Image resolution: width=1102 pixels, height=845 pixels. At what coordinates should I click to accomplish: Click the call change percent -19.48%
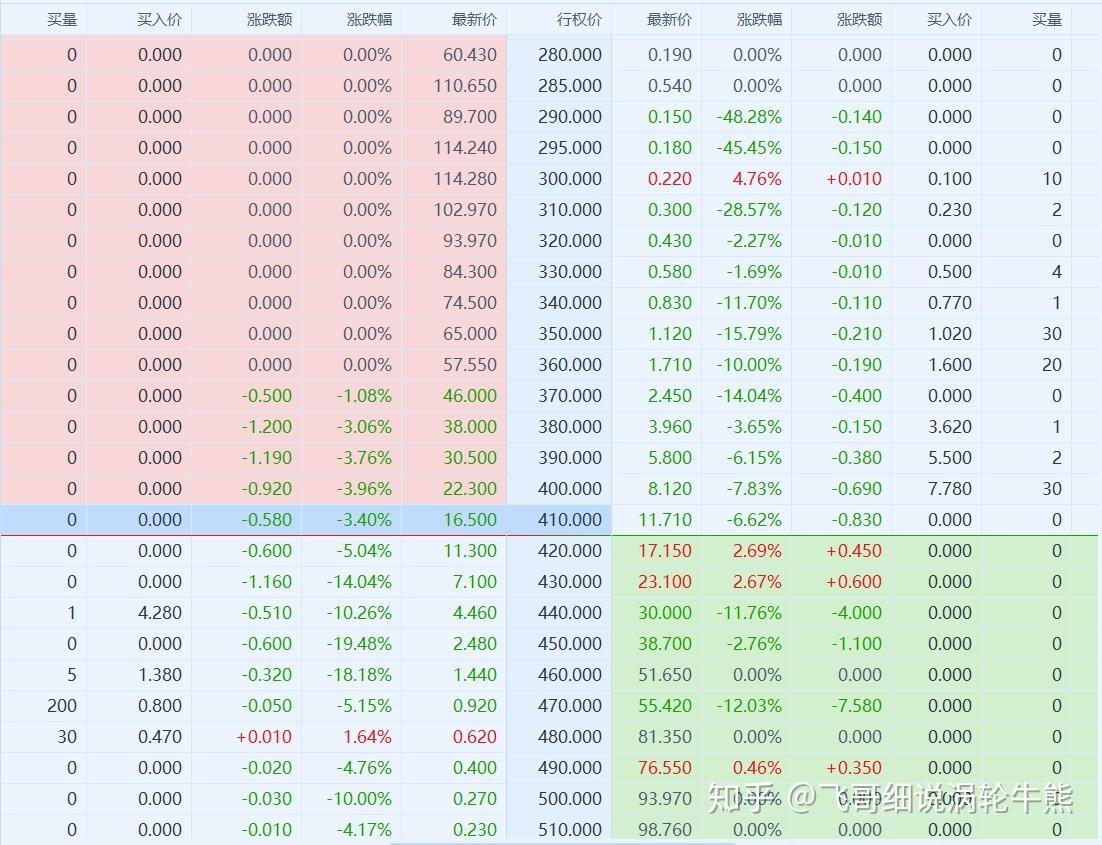(x=358, y=643)
